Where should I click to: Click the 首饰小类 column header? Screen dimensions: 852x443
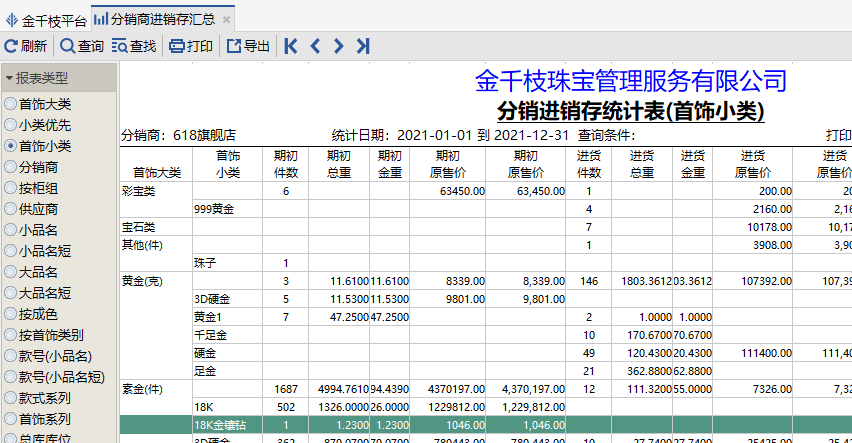228,164
